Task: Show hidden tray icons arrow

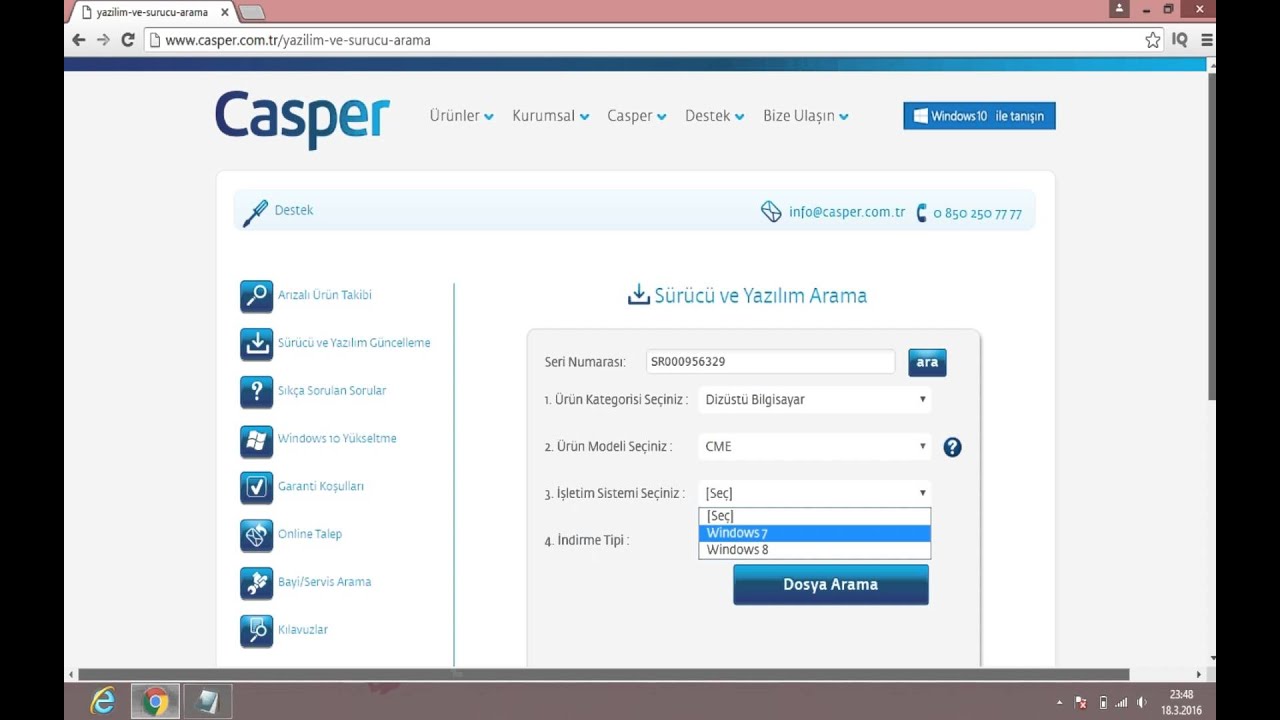Action: [1059, 702]
